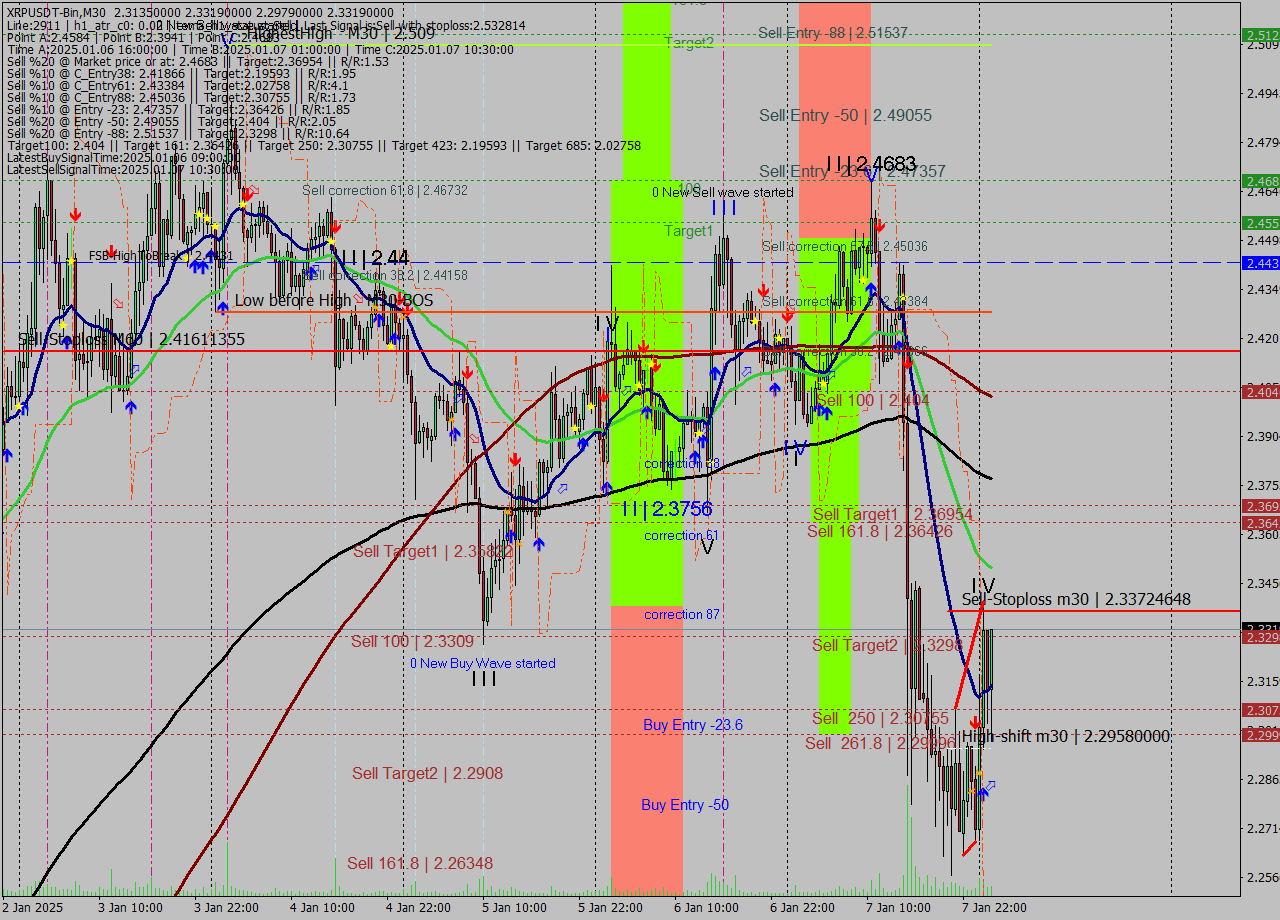This screenshot has height=920, width=1280.
Task: Click the "6 Jan 22:00" time label
Action: [802, 908]
